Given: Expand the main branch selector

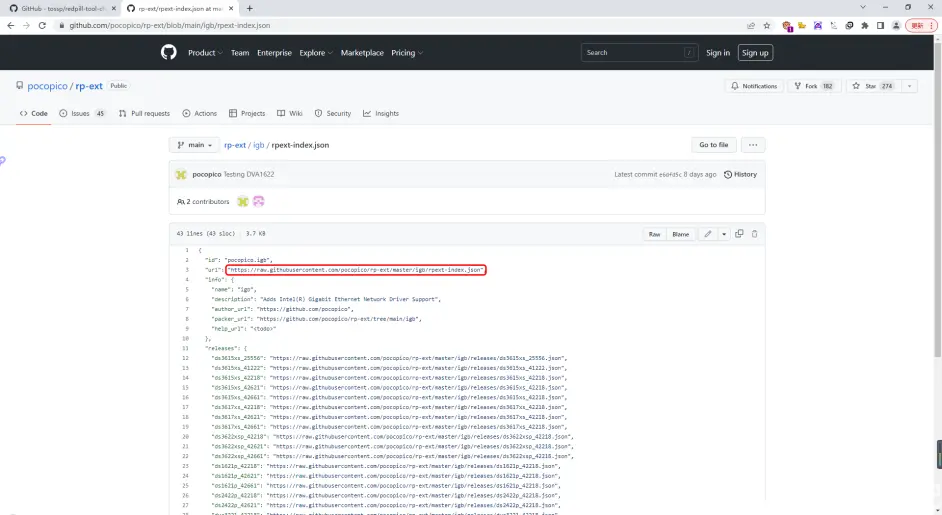Looking at the screenshot, I should [192, 145].
